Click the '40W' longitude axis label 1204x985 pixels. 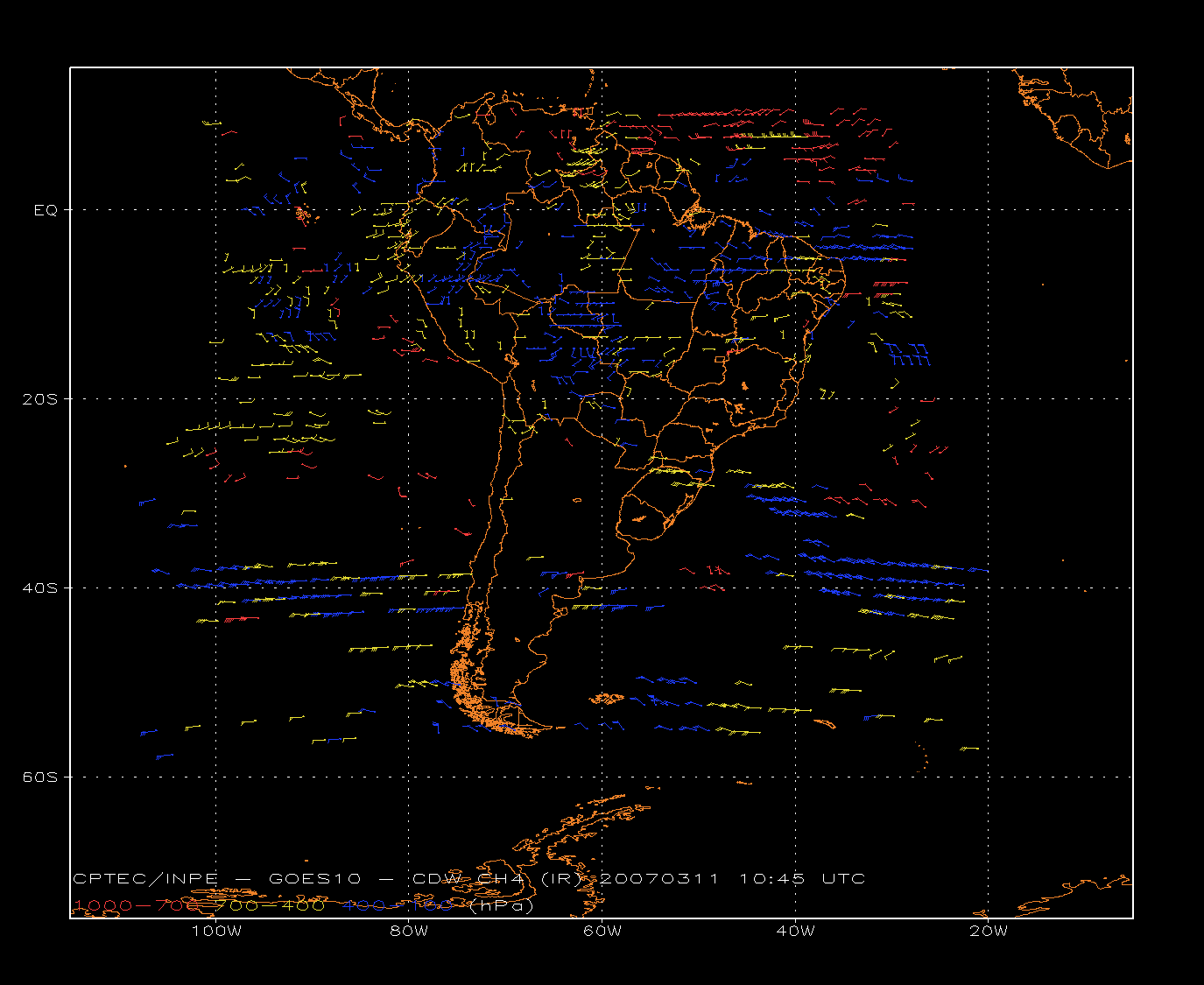coord(795,931)
